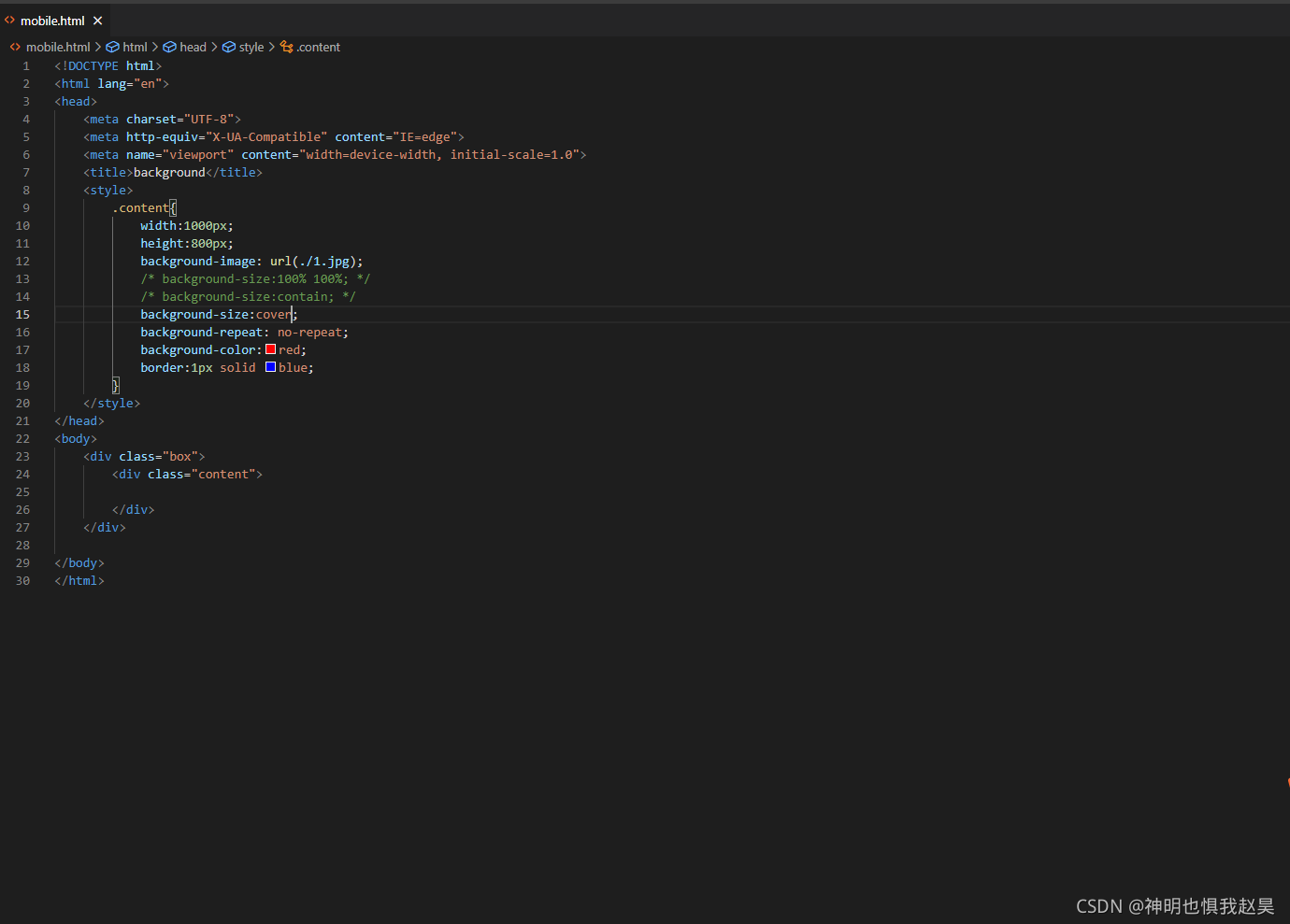Click the HTML file icon on tab
Image resolution: width=1290 pixels, height=924 pixels.
[x=10, y=21]
